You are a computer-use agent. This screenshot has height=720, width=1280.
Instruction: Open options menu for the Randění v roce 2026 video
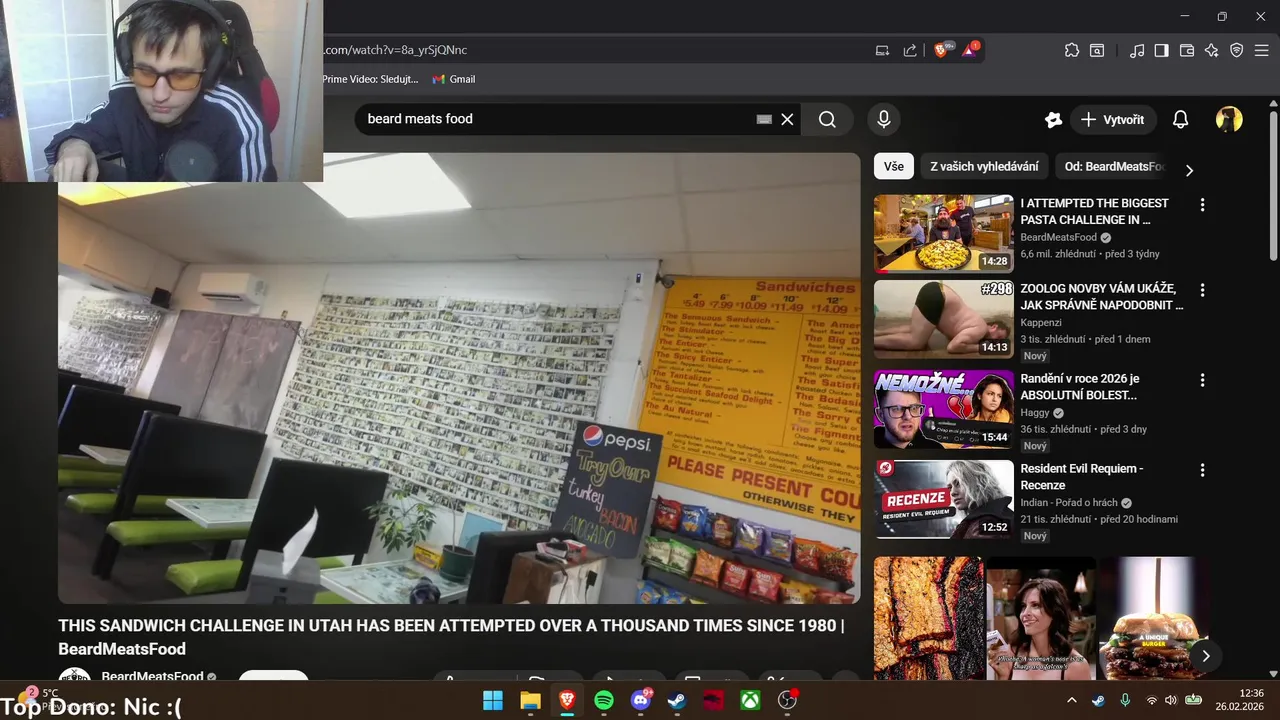1202,380
